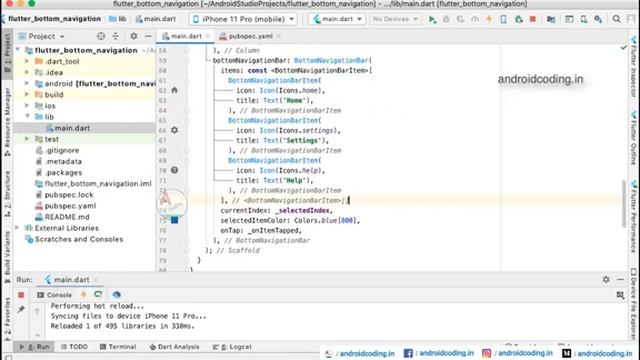Close the pubspec.yaml tab
This screenshot has width=640, height=360.
pyautogui.click(x=279, y=36)
